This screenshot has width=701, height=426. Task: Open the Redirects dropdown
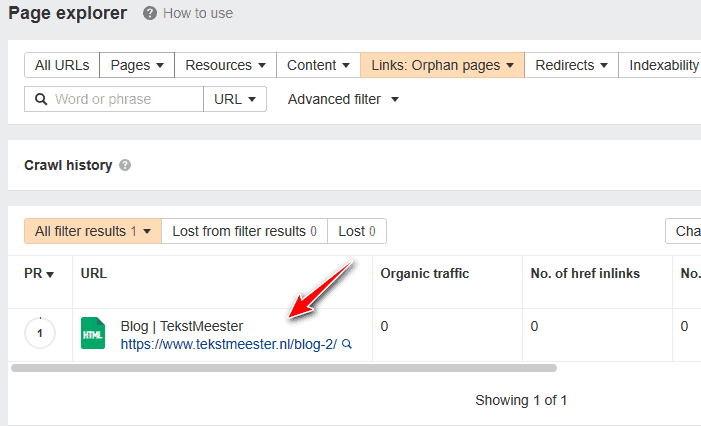click(x=571, y=65)
